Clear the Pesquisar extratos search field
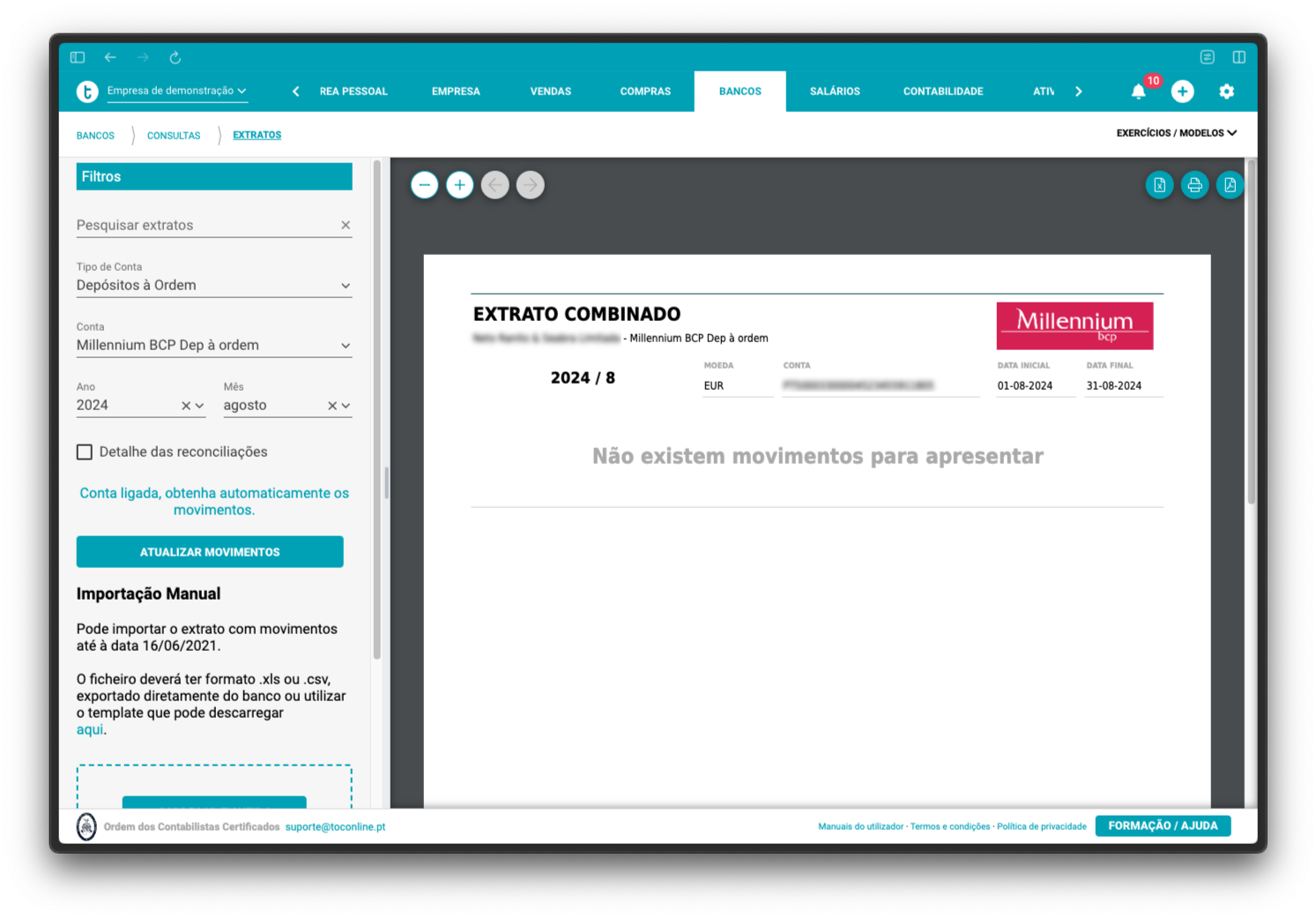Image resolution: width=1316 pixels, height=918 pixels. point(346,226)
